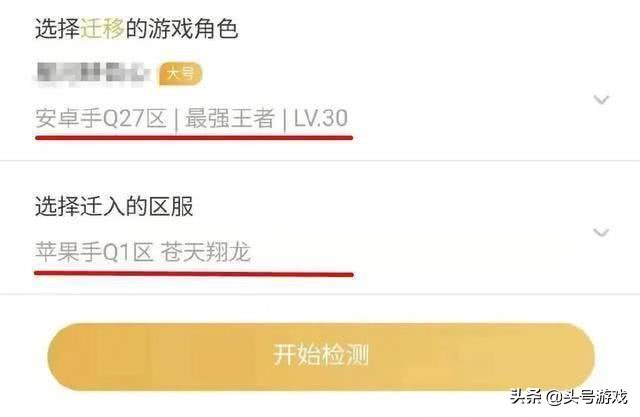Click divider between the two selection sections

[320, 161]
